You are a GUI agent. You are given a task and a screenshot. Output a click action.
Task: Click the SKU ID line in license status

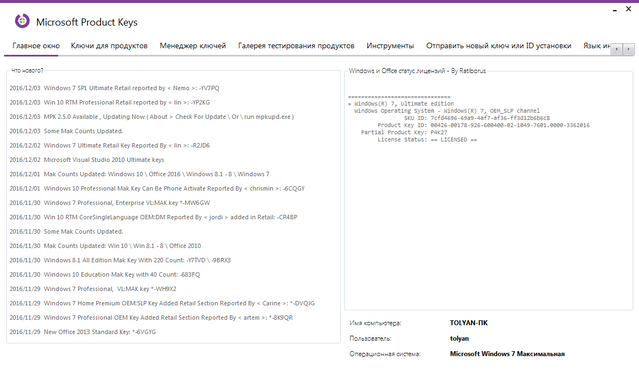477,118
